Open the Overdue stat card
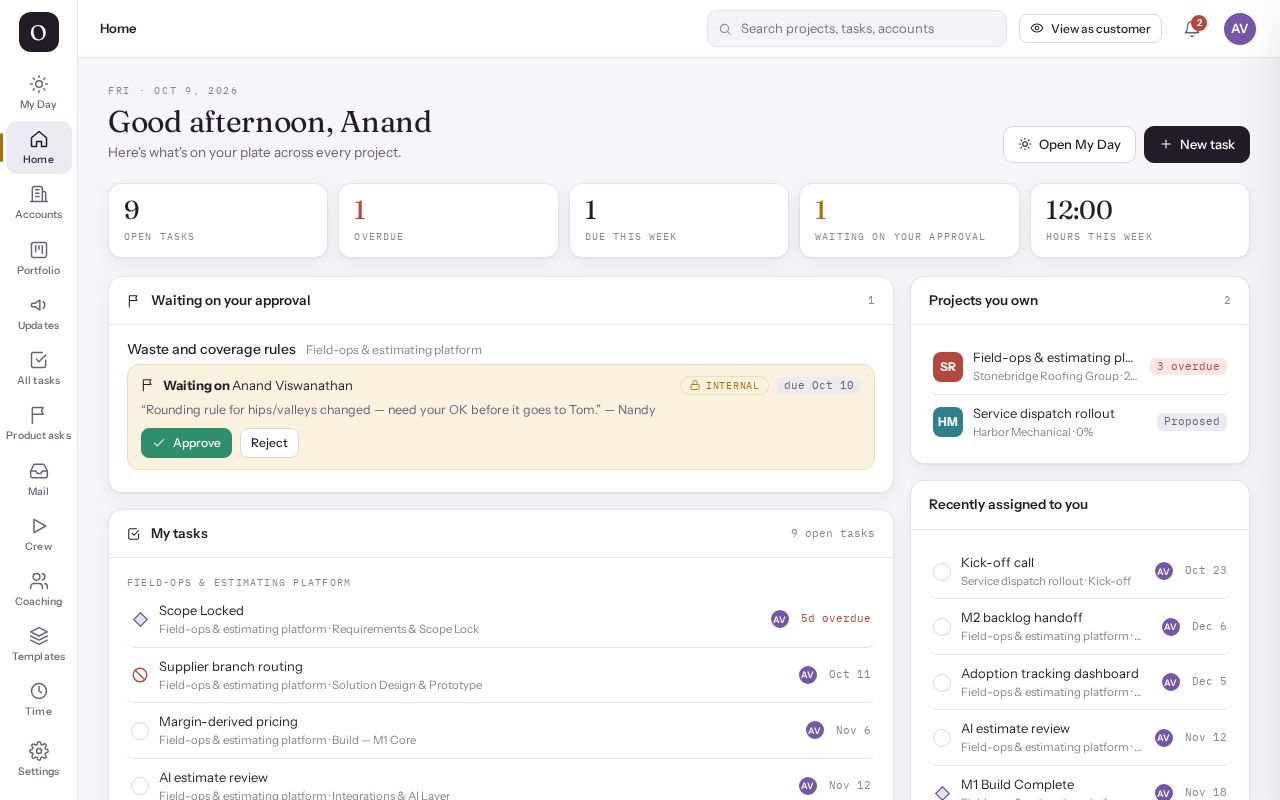This screenshot has width=1280, height=800. click(448, 220)
